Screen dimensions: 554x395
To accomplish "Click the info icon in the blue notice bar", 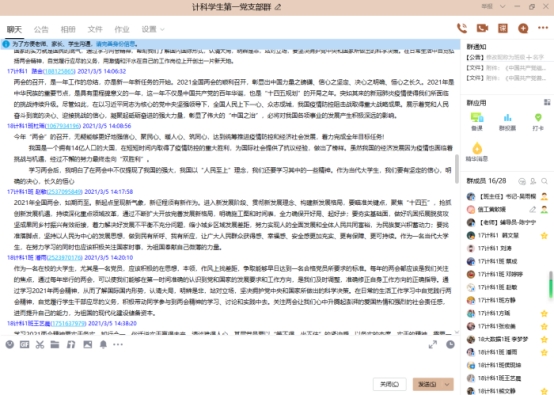I will click(x=6, y=44).
